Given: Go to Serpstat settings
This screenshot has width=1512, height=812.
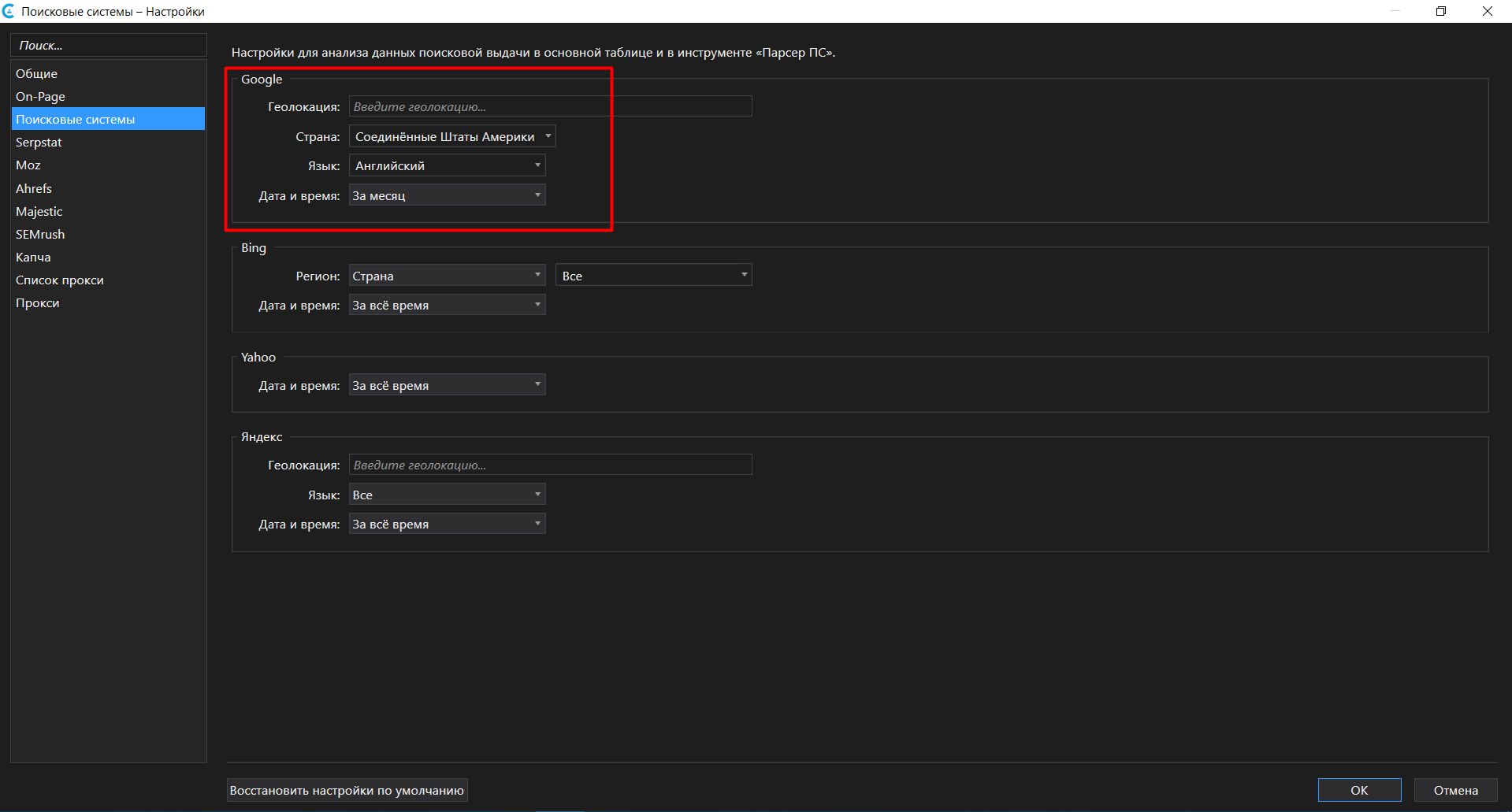Looking at the screenshot, I should point(108,142).
